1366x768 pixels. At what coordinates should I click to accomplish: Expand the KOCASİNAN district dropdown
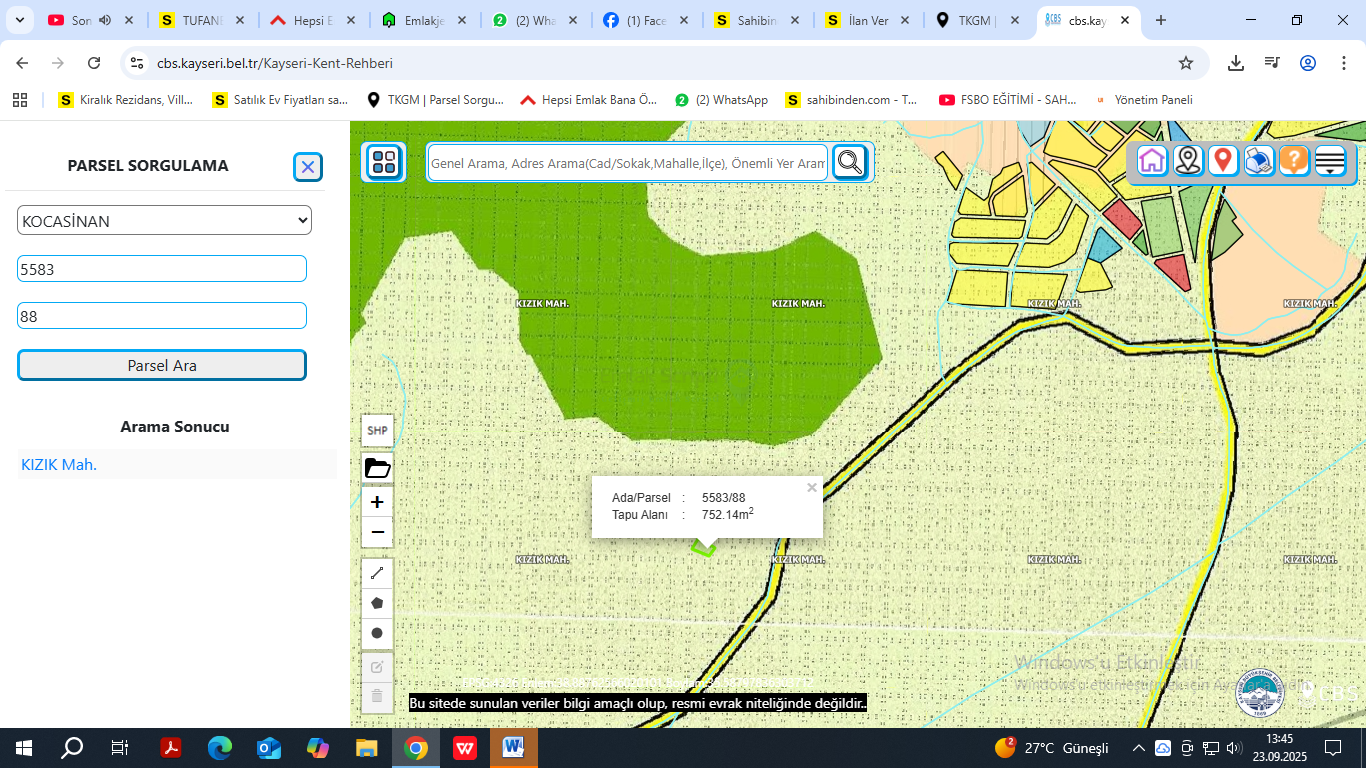click(x=164, y=220)
